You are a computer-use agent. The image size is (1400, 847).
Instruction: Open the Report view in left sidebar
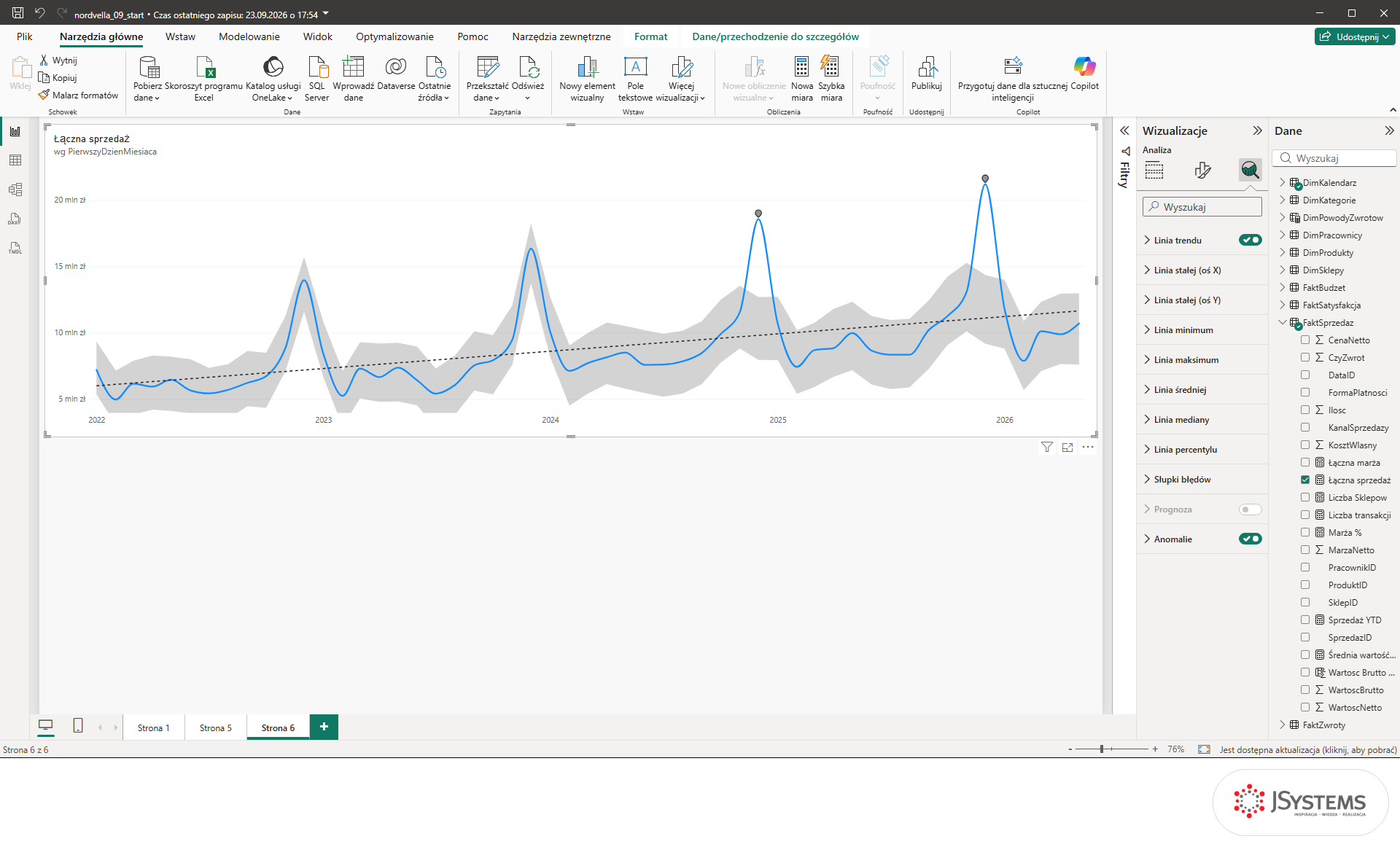click(x=15, y=131)
